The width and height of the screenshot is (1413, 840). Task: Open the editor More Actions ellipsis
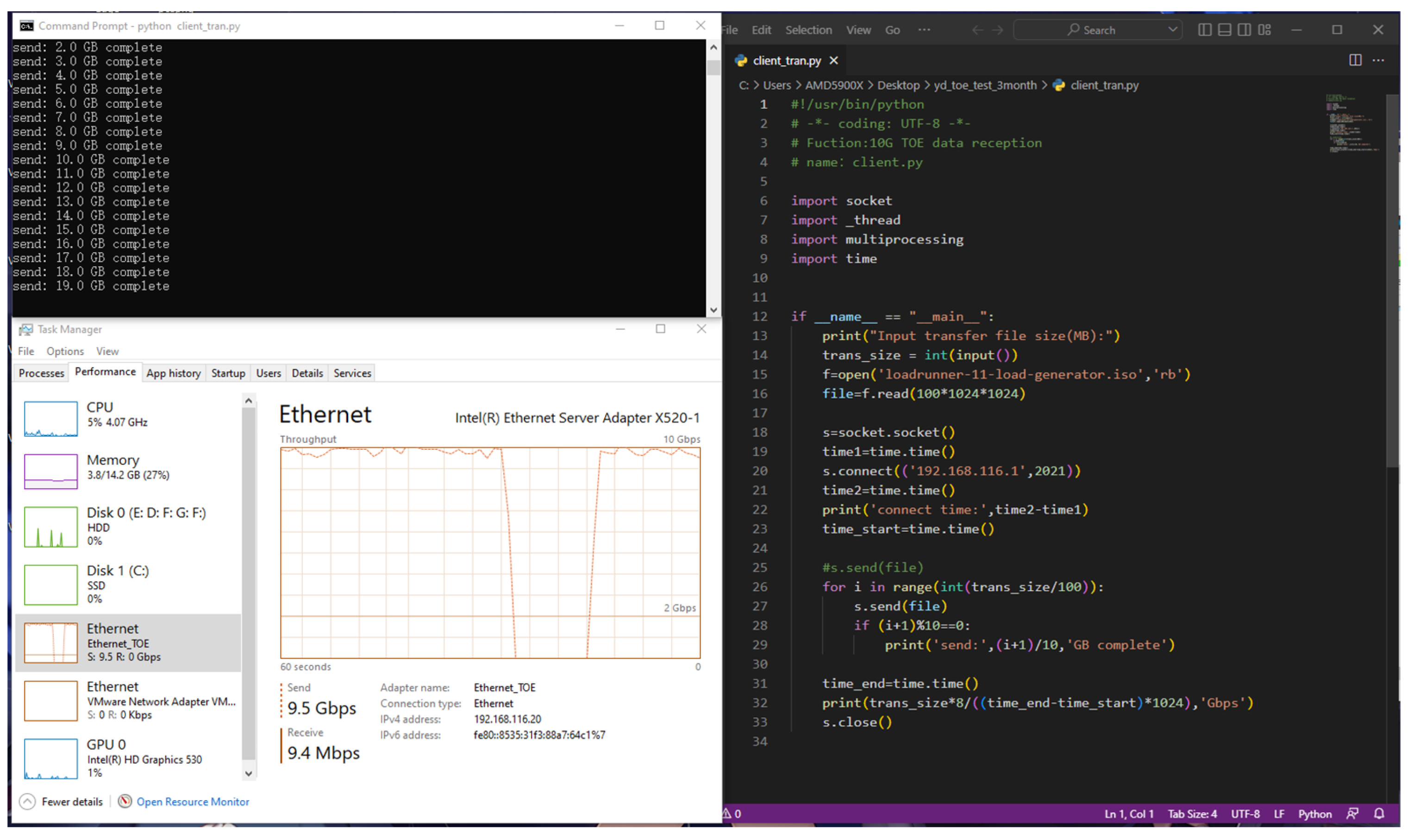click(1378, 60)
